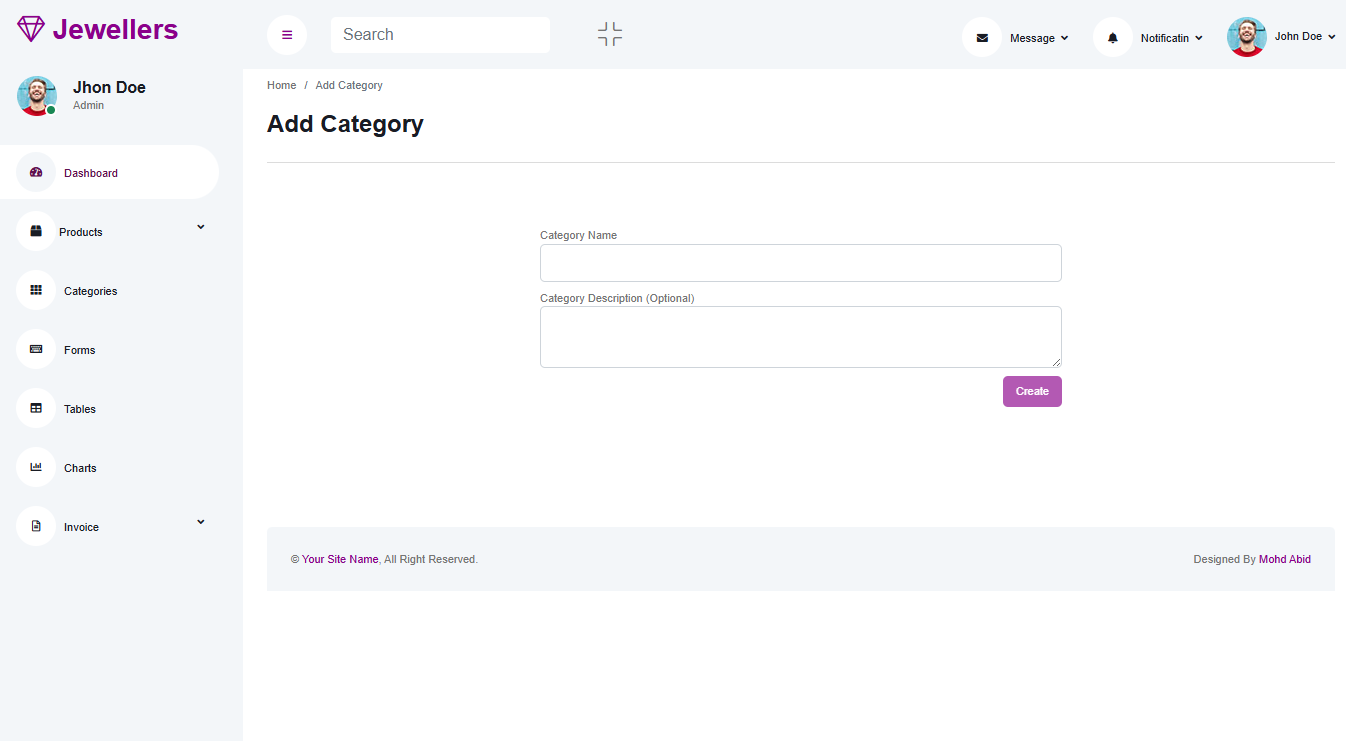Click the bell Notification icon
Viewport: 1346px width, 741px height.
click(1113, 38)
